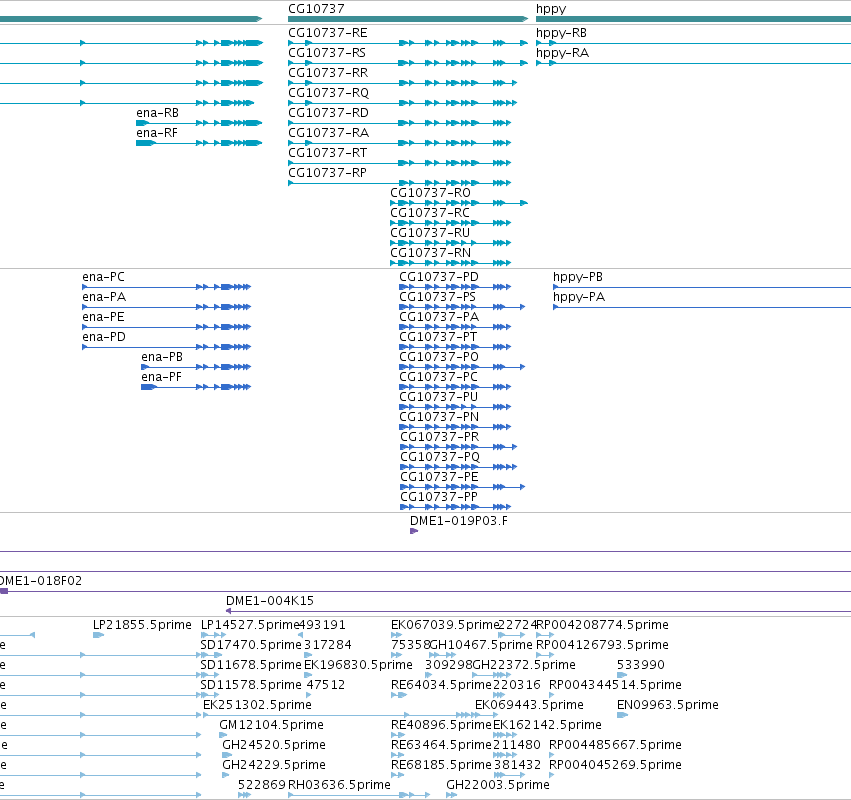This screenshot has height=800, width=851.
Task: Select EST RE40896.5prime
Action: pyautogui.click(x=441, y=726)
